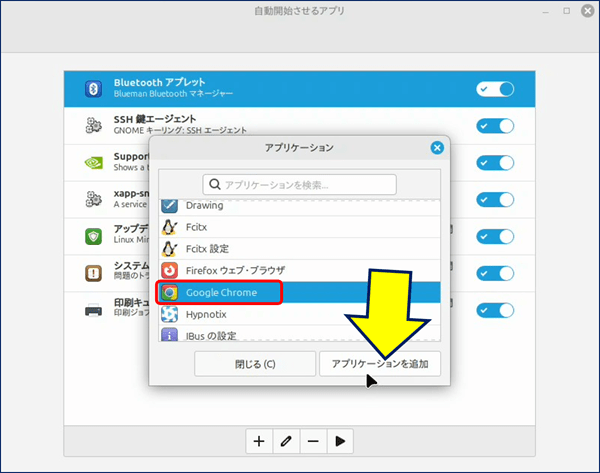Select the IBus の設定 row
The width and height of the screenshot is (600, 473).
click(300, 333)
